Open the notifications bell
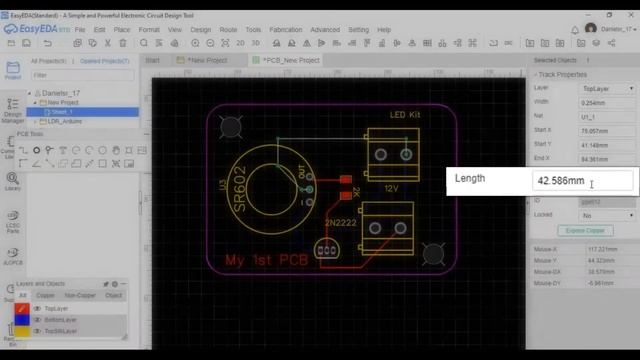Viewport: 640px width, 360px height. (x=575, y=30)
